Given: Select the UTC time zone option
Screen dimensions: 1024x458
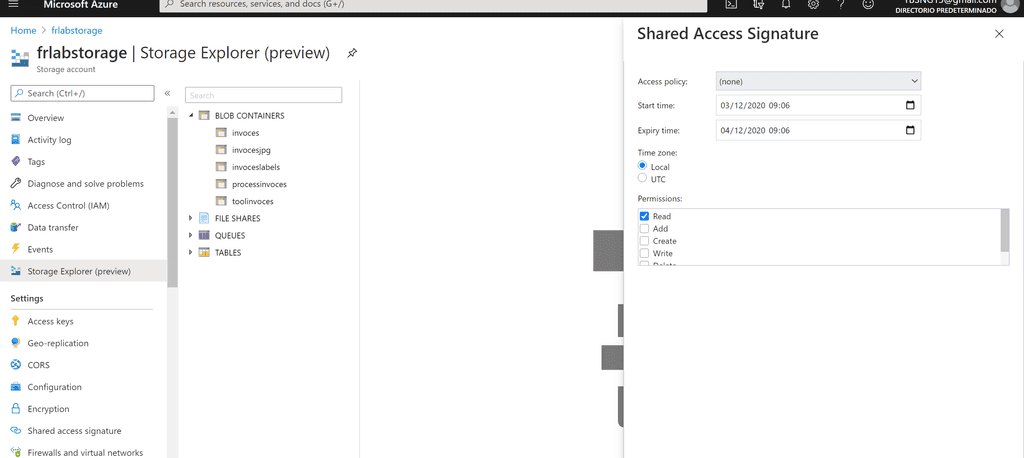Looking at the screenshot, I should click(643, 178).
